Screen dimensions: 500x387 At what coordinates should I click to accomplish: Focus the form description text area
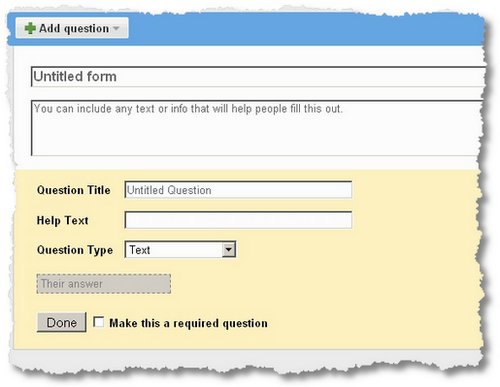(x=258, y=128)
